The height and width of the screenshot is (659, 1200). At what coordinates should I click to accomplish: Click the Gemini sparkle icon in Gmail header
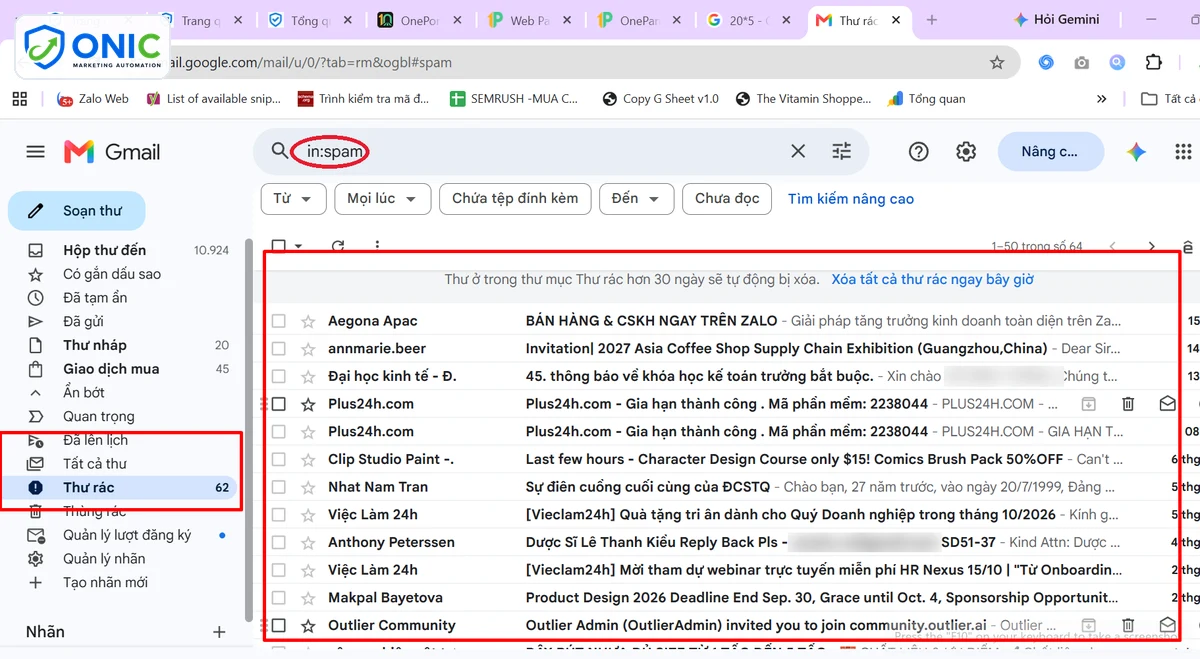pyautogui.click(x=1136, y=152)
